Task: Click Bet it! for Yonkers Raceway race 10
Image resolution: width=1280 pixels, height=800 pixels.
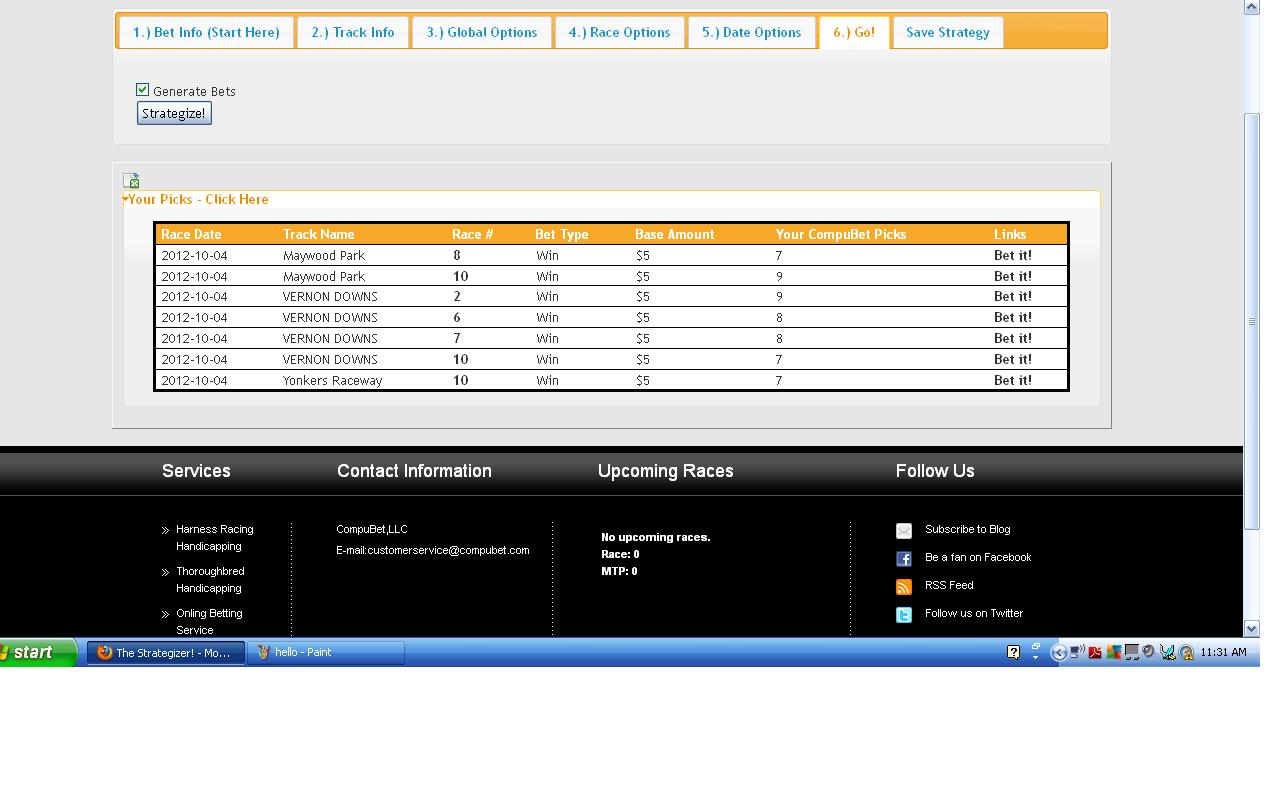Action: click(1012, 380)
